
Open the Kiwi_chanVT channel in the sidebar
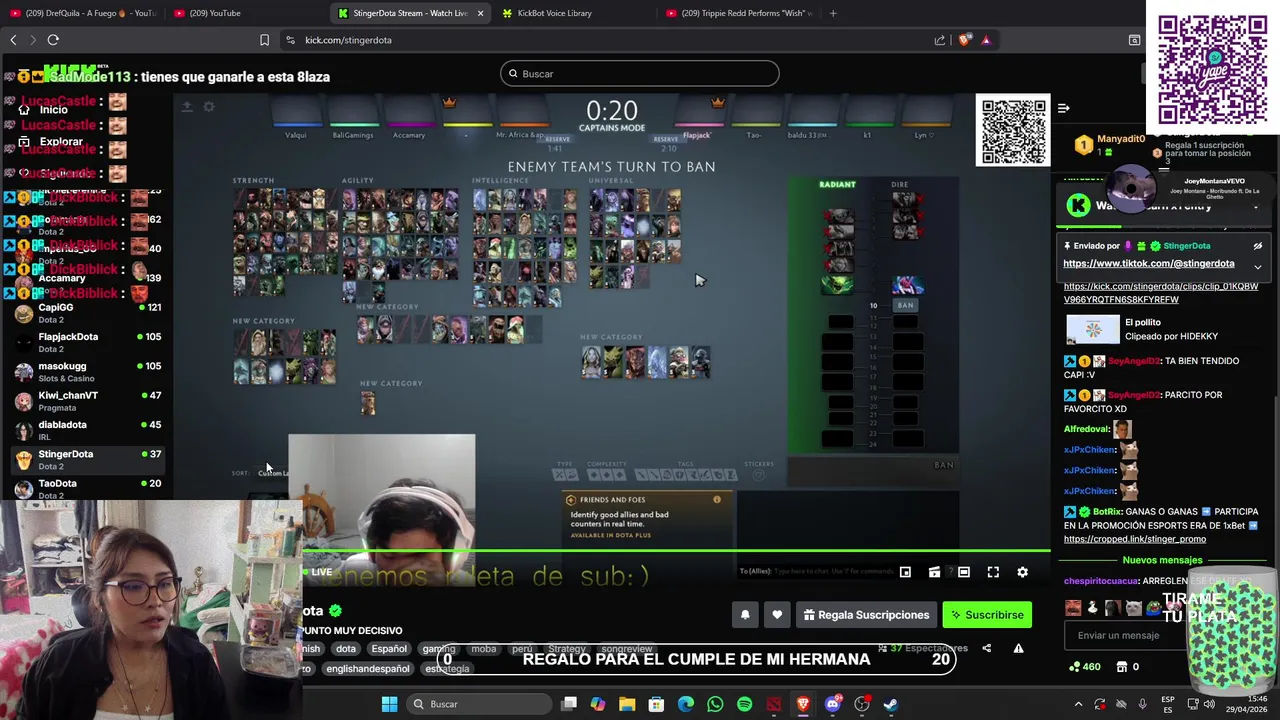[88, 400]
